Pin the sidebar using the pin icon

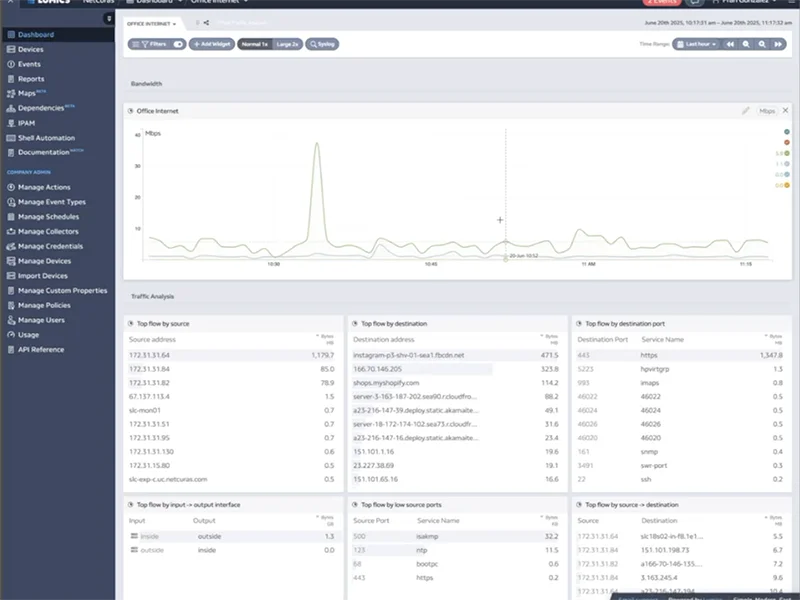click(x=109, y=18)
